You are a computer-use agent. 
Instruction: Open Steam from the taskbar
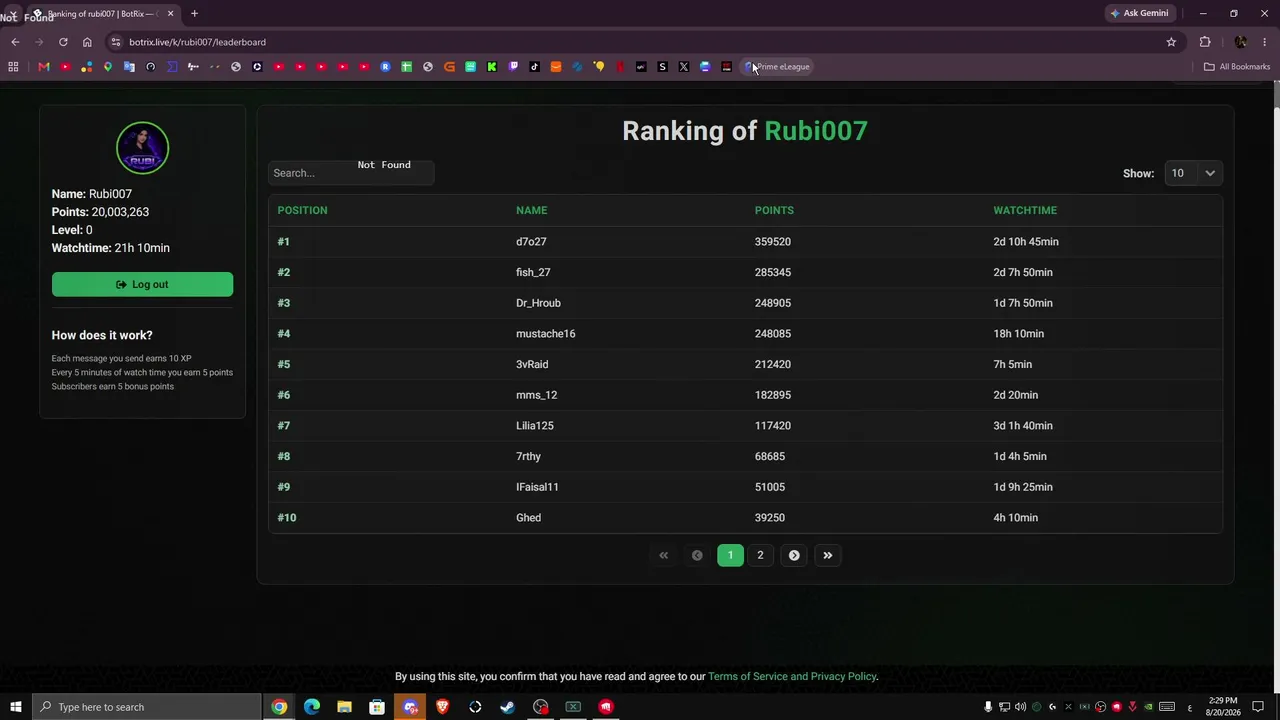[508, 707]
